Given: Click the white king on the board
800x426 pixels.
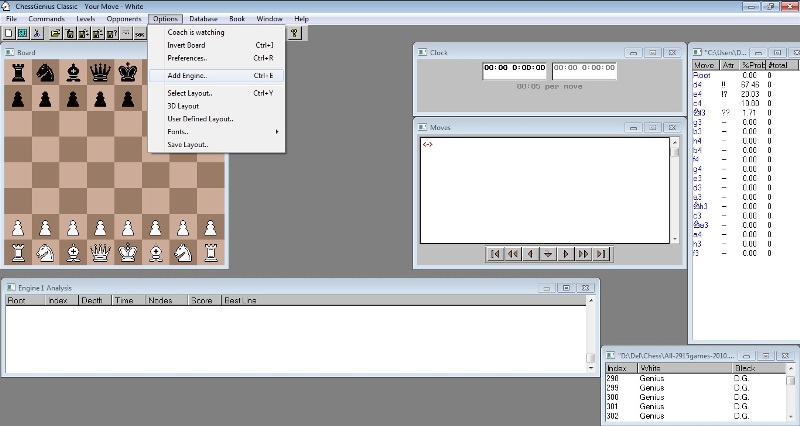Looking at the screenshot, I should coord(127,252).
